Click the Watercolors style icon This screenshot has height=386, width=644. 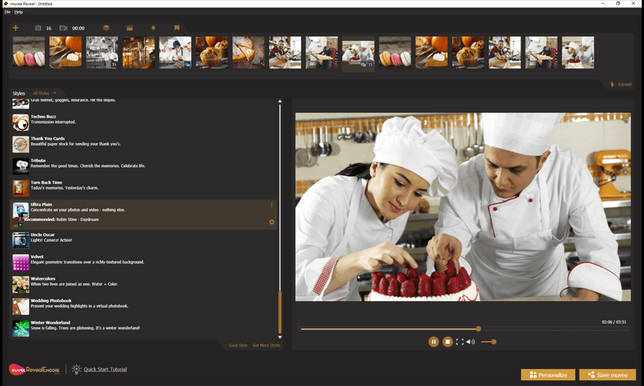[x=21, y=284]
